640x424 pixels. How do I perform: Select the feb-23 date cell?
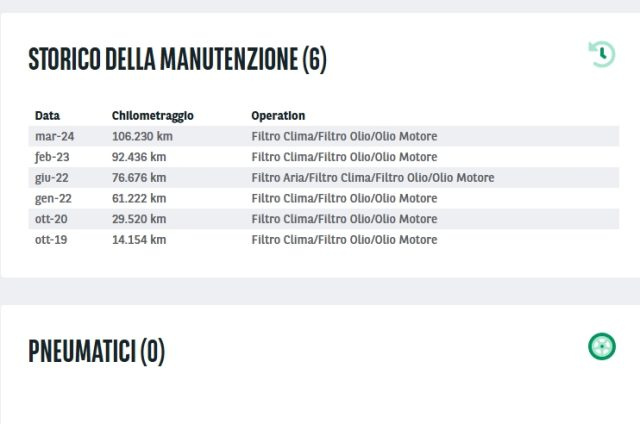pos(52,157)
